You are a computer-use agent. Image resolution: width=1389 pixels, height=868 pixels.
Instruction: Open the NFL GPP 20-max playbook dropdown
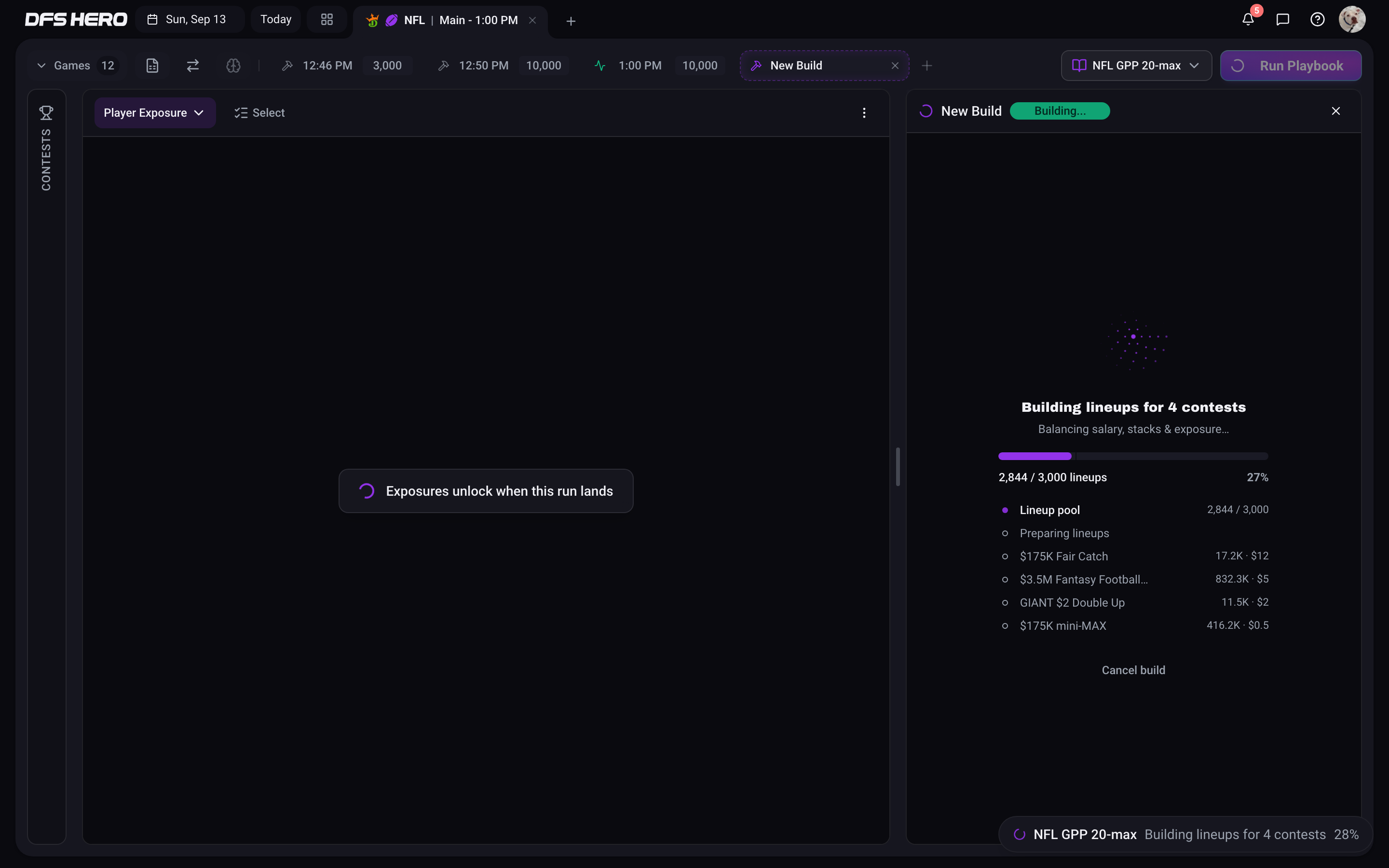pos(1136,66)
